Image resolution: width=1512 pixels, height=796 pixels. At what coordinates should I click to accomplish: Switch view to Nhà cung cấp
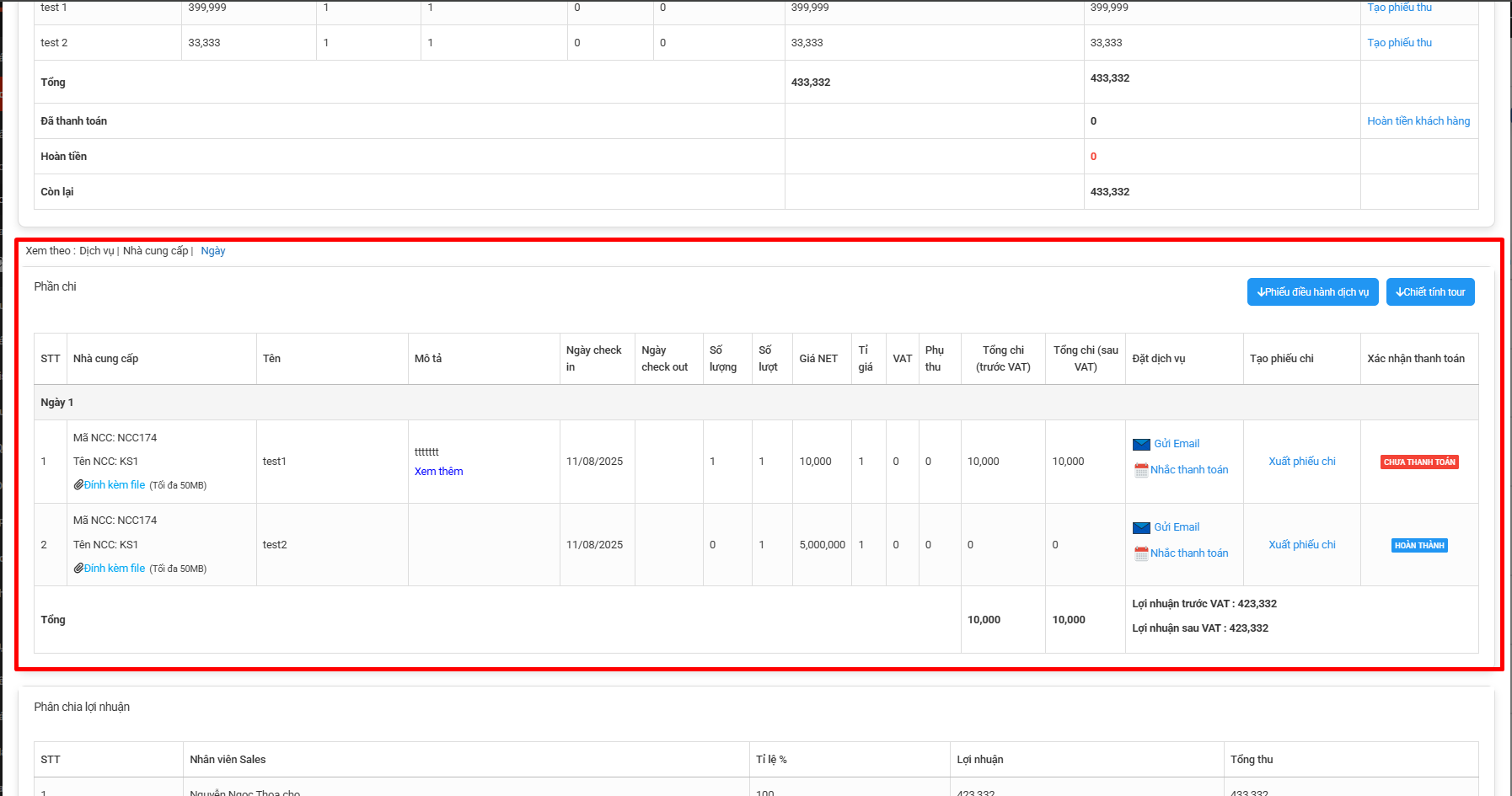click(x=155, y=251)
